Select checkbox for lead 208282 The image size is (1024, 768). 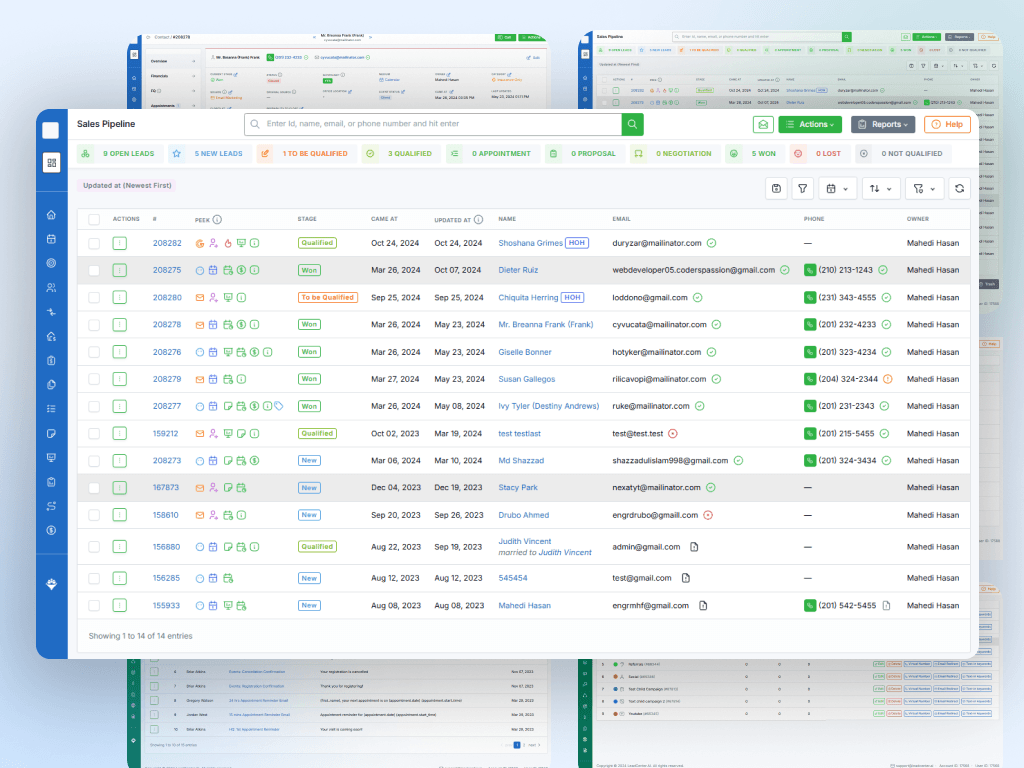(94, 243)
